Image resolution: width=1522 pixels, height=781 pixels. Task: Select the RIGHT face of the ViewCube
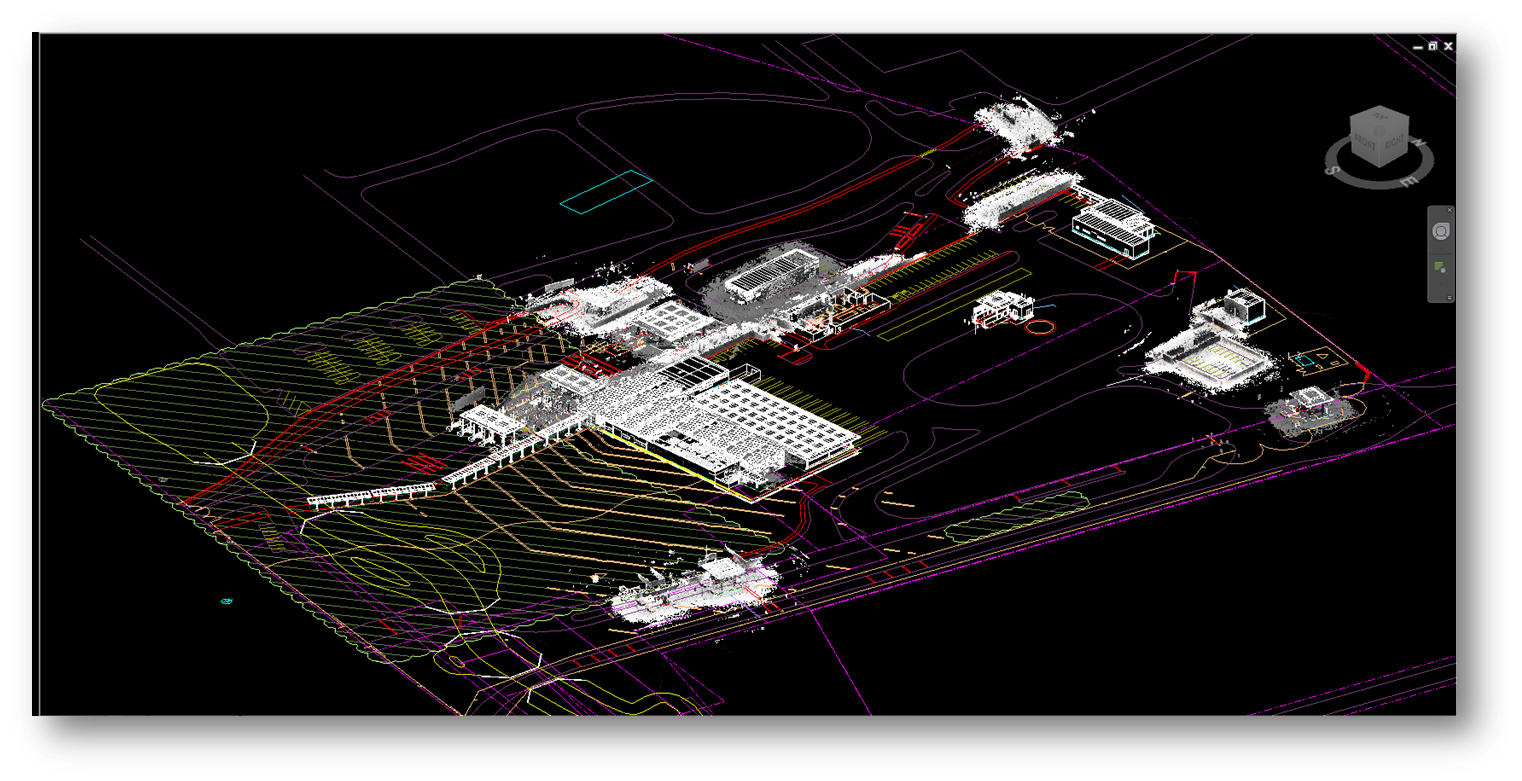(x=1394, y=142)
